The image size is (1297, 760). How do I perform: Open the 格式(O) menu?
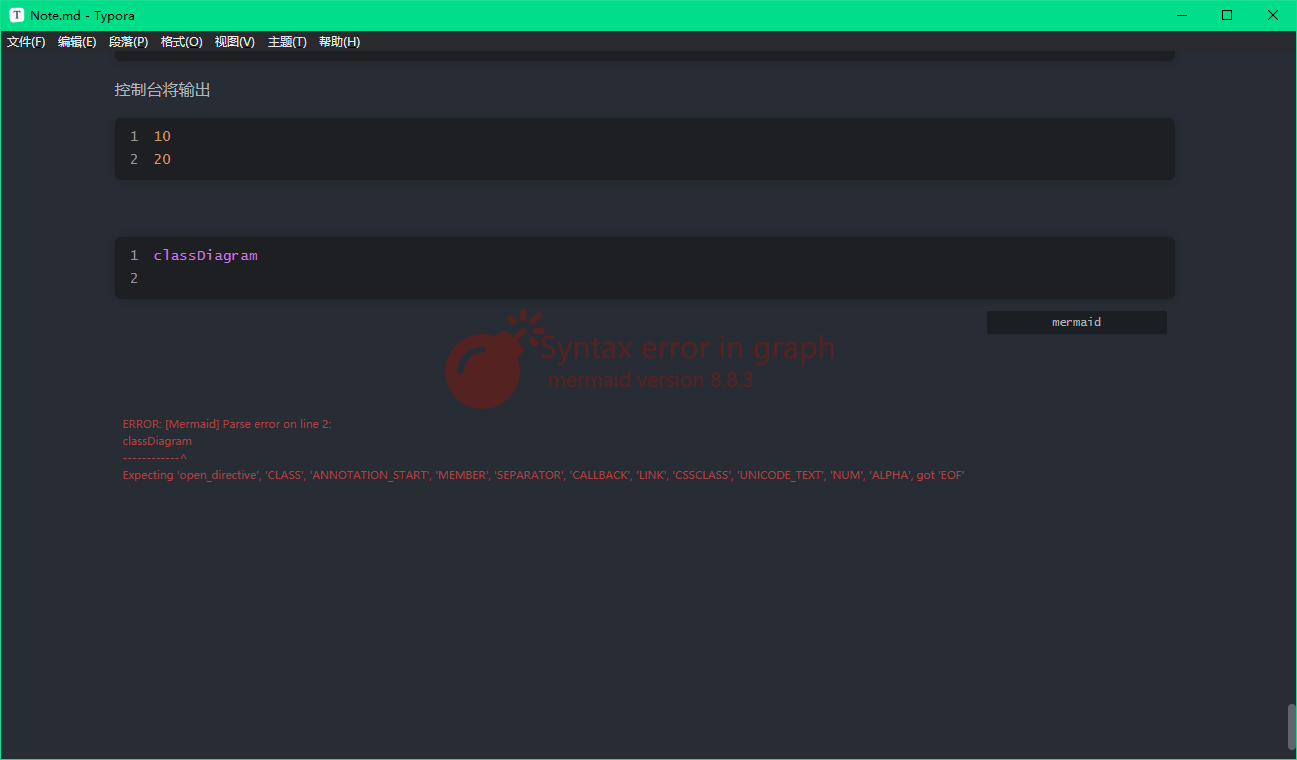[x=181, y=42]
